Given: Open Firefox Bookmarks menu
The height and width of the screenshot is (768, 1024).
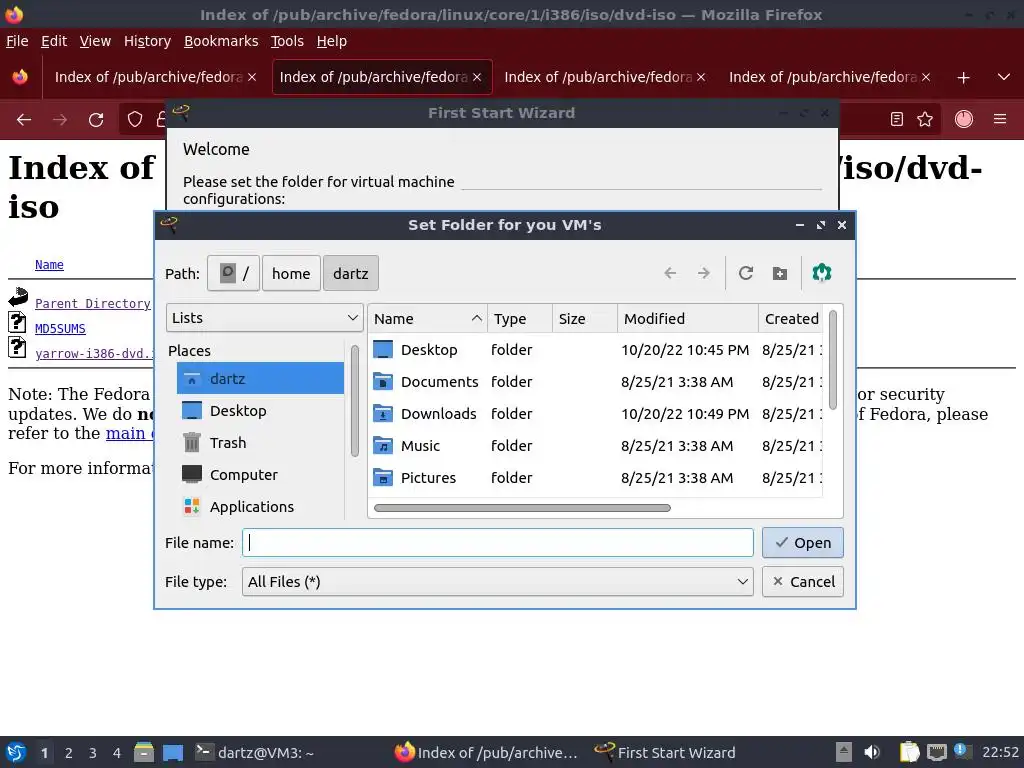Looking at the screenshot, I should [221, 41].
